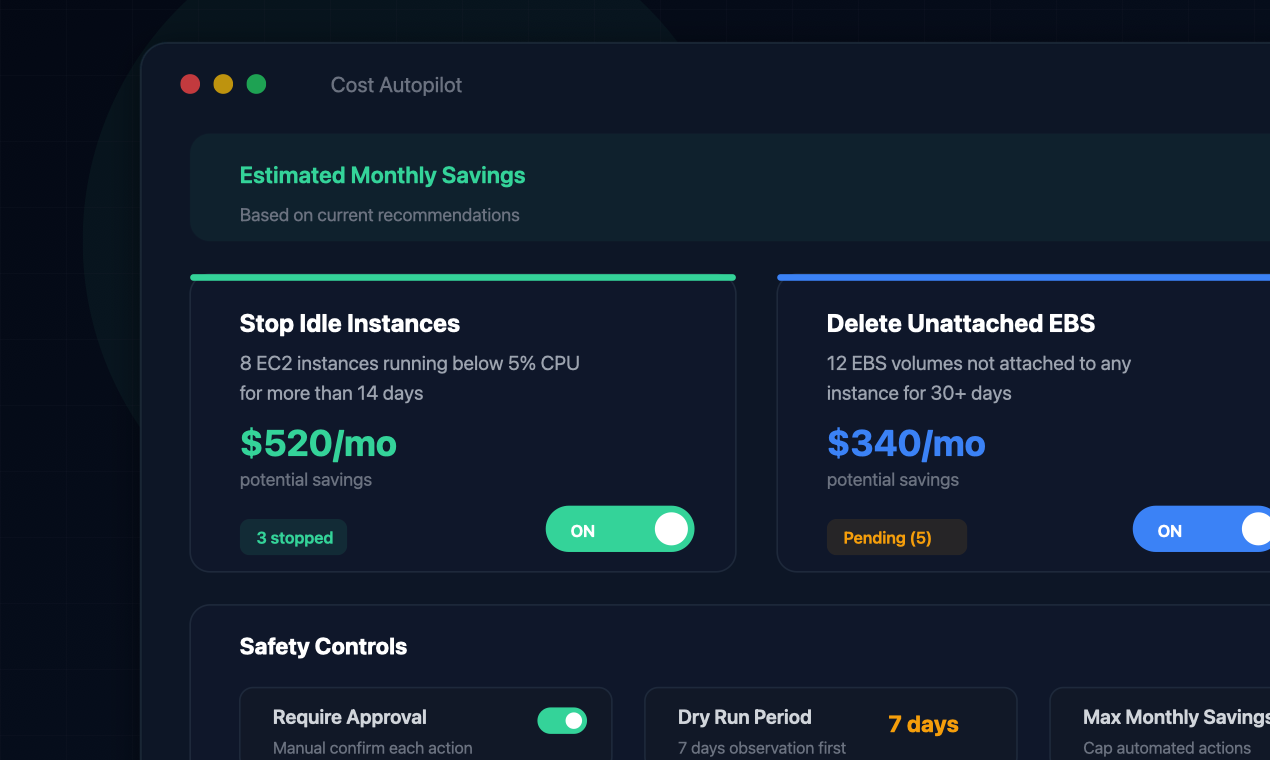This screenshot has width=1270, height=760.
Task: Turn off the Stop Idle Instances automation
Action: (x=620, y=529)
